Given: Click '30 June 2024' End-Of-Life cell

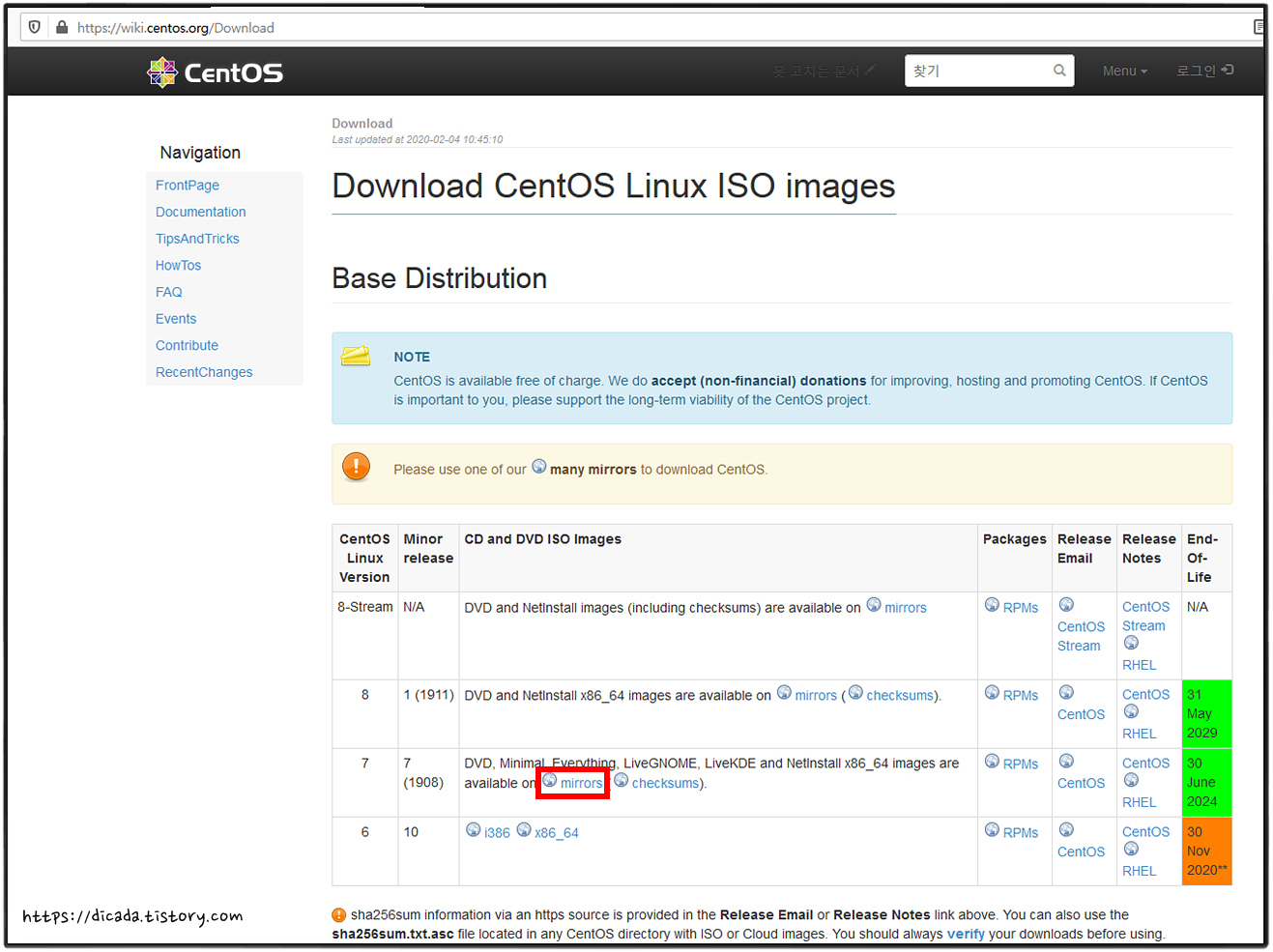Looking at the screenshot, I should (x=1206, y=783).
